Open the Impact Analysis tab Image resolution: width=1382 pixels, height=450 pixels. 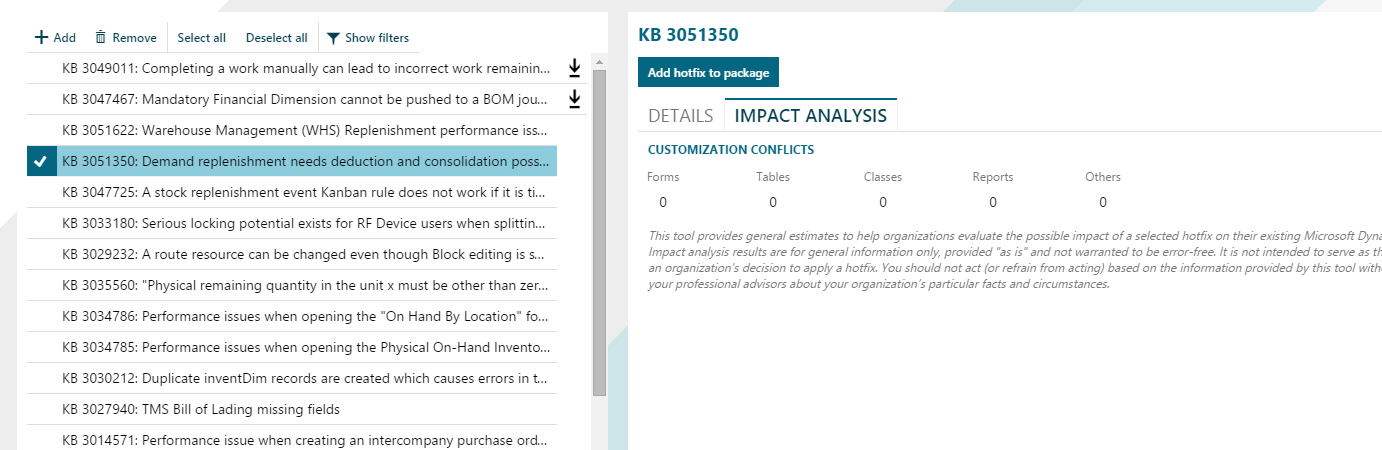[x=810, y=115]
